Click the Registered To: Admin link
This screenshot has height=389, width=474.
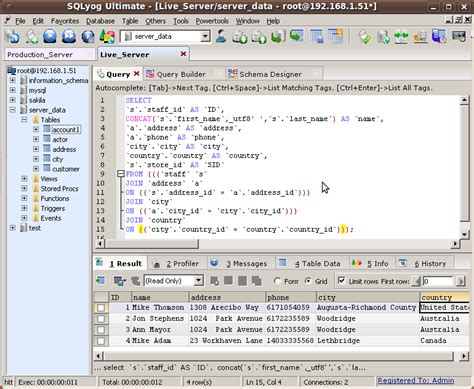pyautogui.click(x=416, y=380)
